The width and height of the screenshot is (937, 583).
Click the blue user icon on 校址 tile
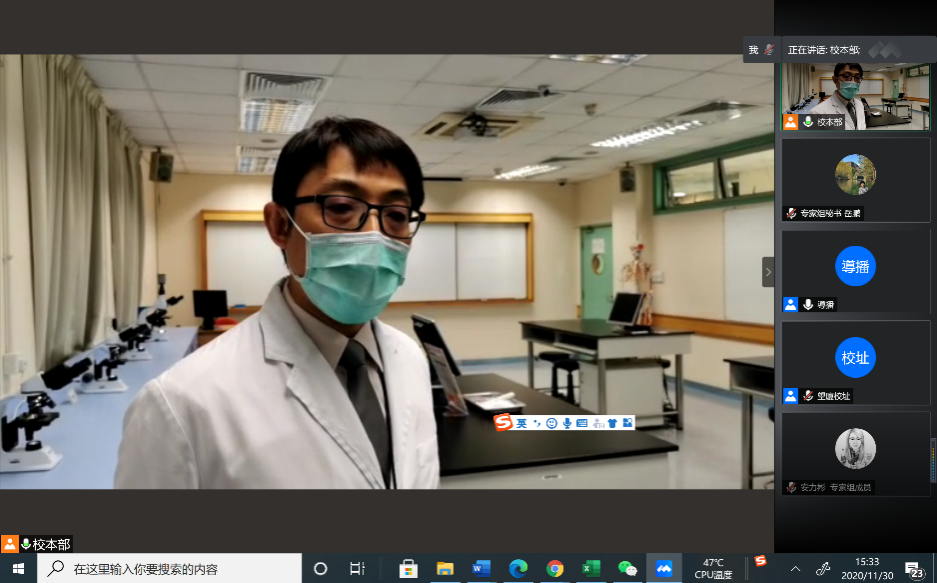pyautogui.click(x=790, y=396)
